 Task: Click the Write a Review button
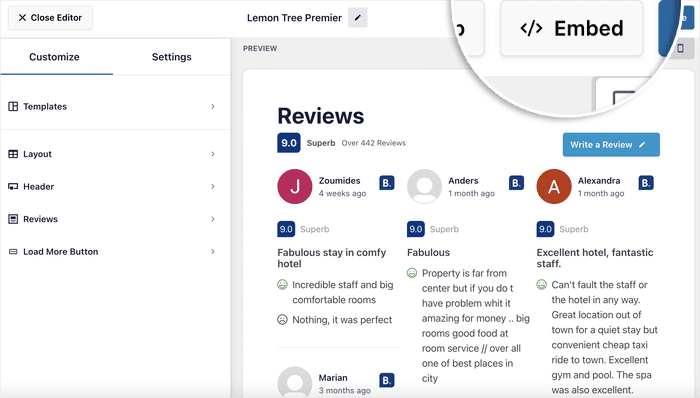coord(611,145)
